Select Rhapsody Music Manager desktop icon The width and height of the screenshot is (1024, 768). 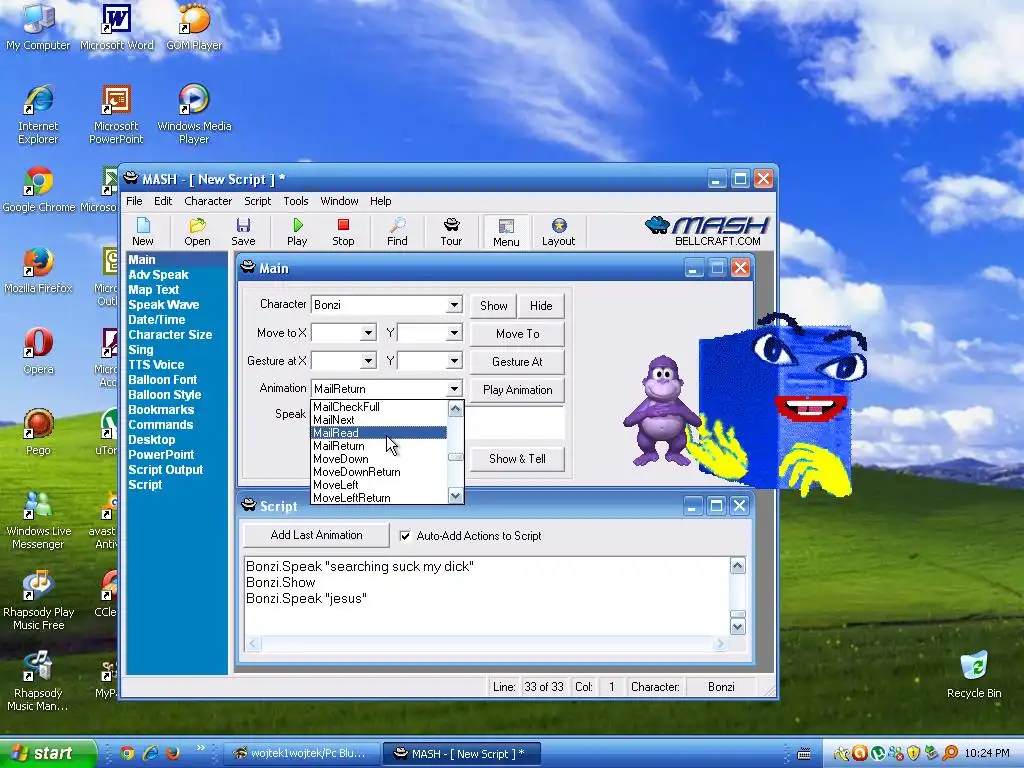pos(38,682)
